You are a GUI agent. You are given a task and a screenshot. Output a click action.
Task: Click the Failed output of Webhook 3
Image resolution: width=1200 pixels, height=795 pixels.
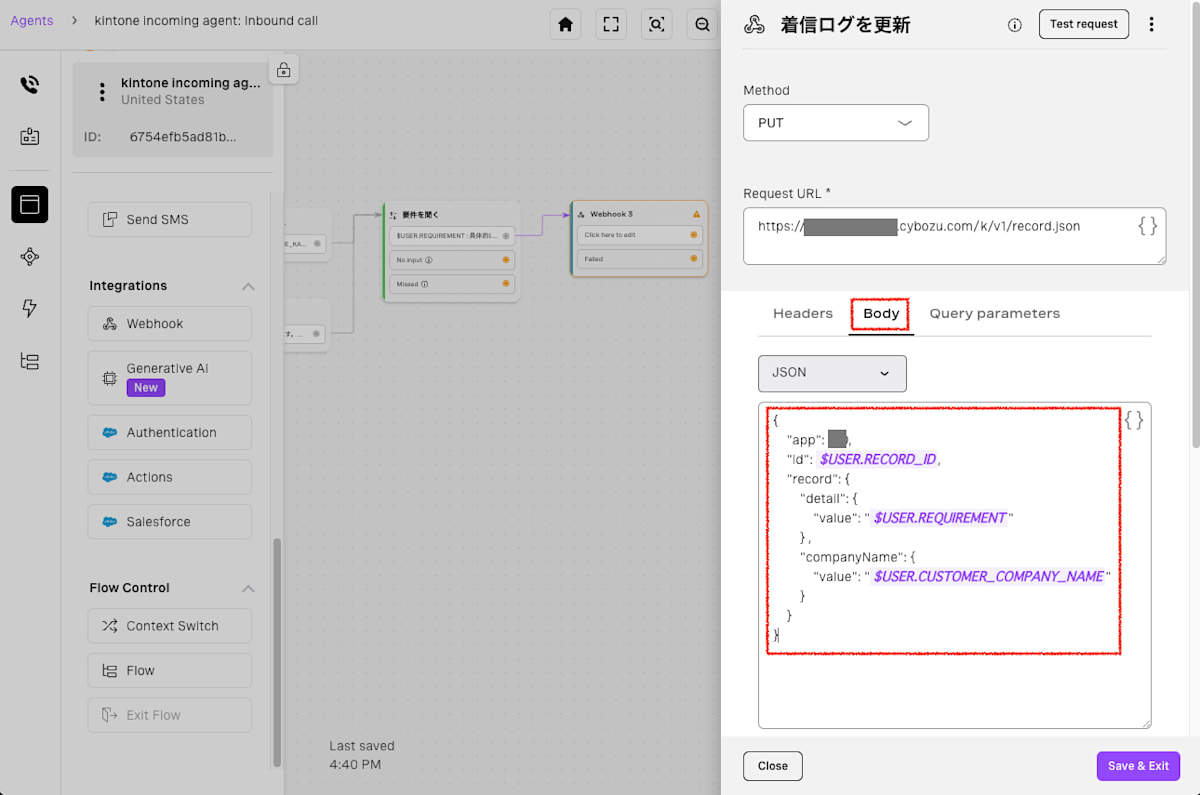click(639, 259)
